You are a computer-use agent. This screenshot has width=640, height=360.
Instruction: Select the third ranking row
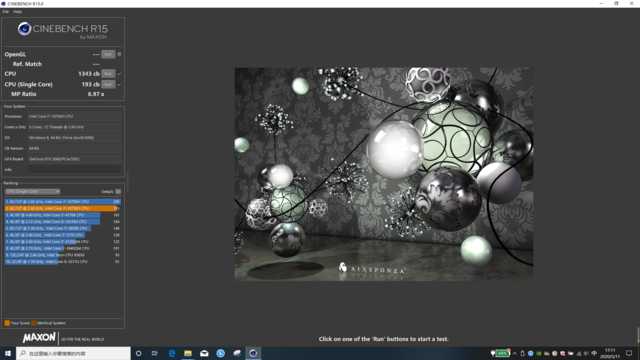coord(62,215)
